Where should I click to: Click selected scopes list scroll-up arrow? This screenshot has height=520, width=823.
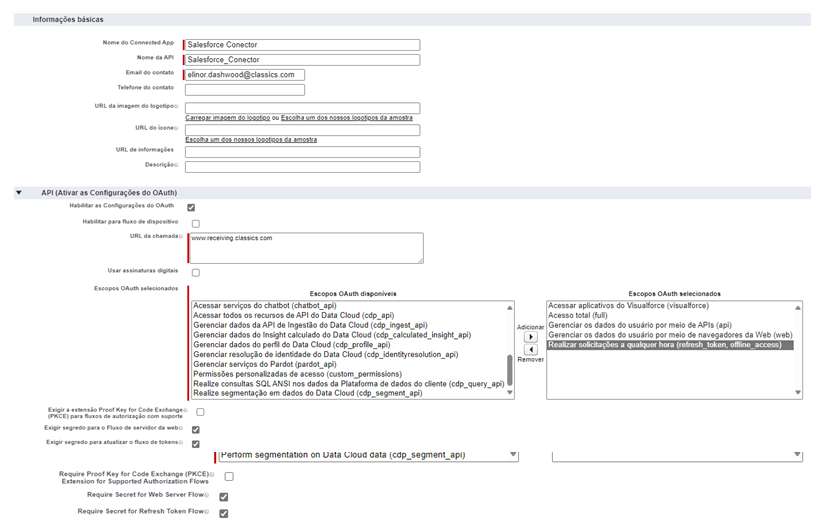point(798,307)
